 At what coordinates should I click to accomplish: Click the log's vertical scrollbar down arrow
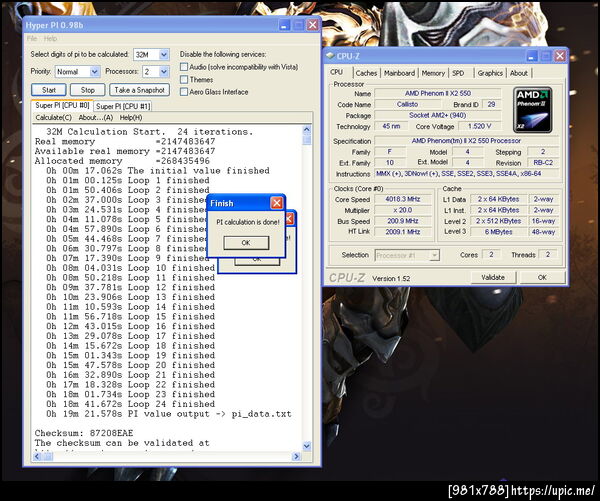click(307, 446)
